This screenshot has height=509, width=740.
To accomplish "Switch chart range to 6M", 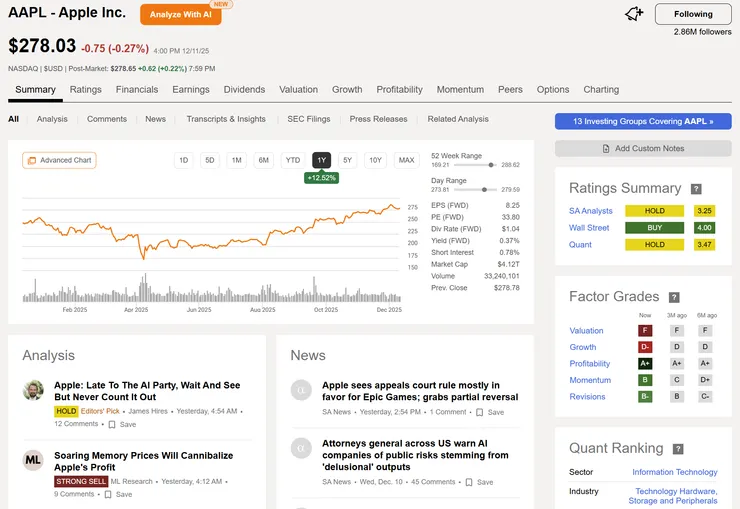I will click(263, 160).
